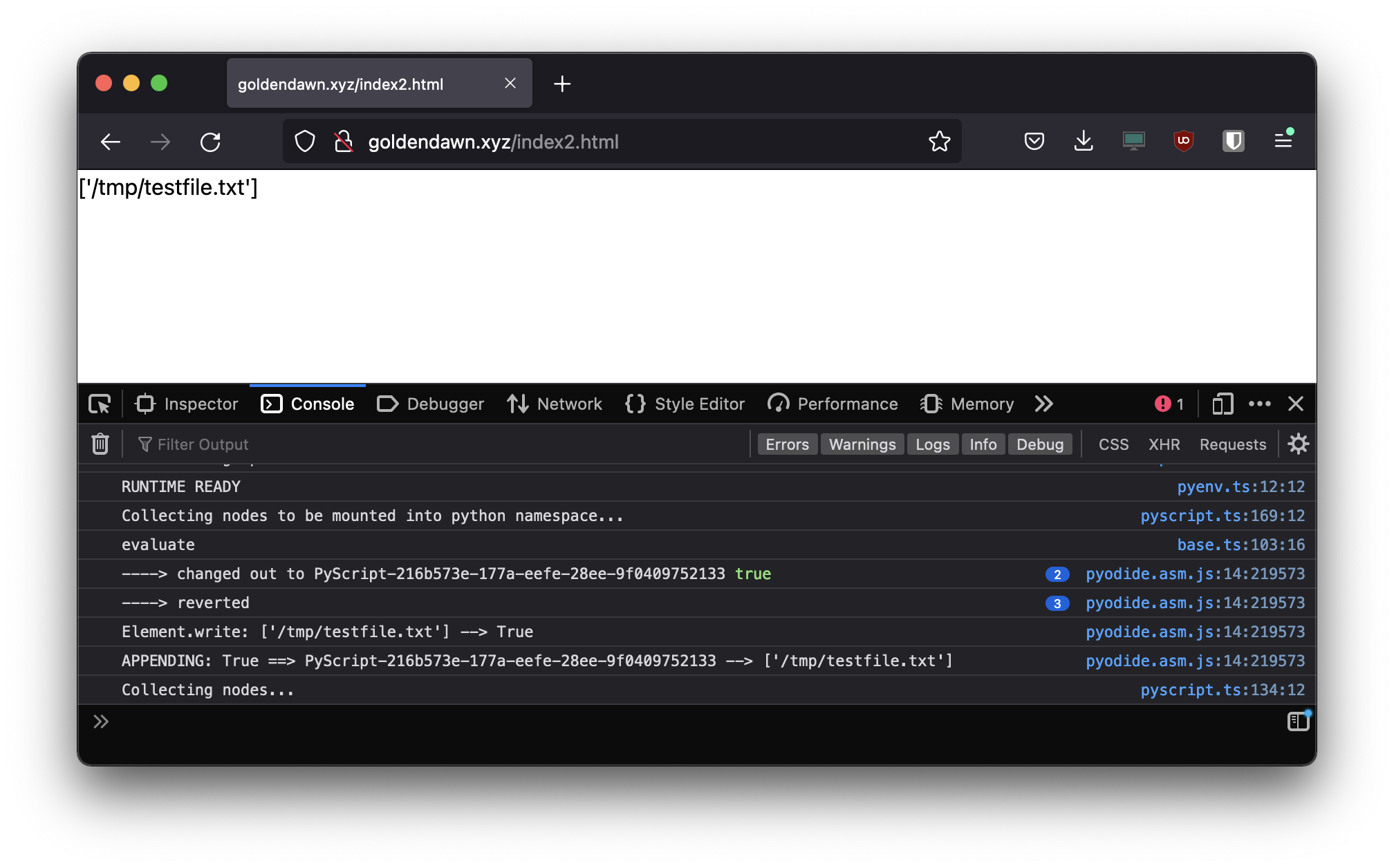This screenshot has height=868, width=1394.
Task: Click the clear console trash icon
Action: point(100,444)
